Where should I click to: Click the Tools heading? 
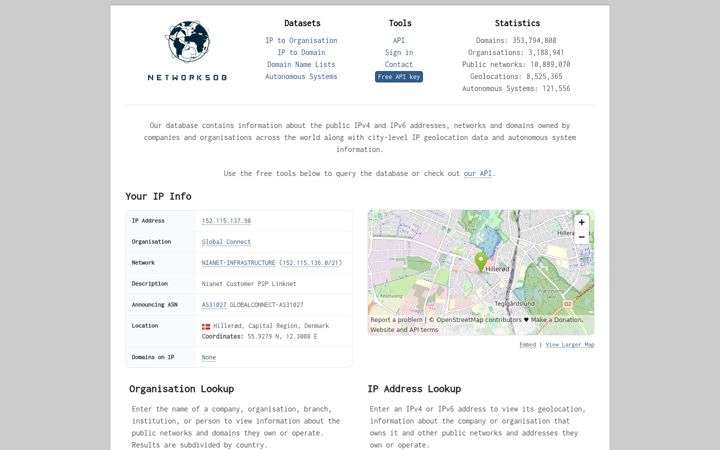point(400,23)
